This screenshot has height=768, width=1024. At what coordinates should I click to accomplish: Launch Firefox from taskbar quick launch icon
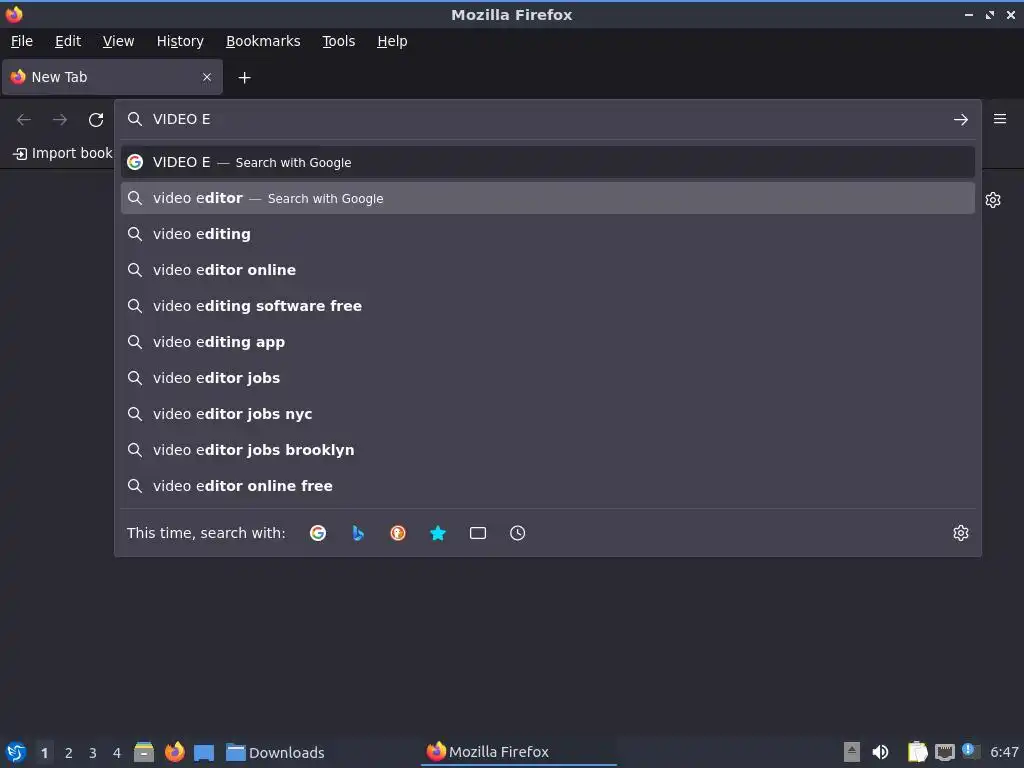(x=174, y=752)
